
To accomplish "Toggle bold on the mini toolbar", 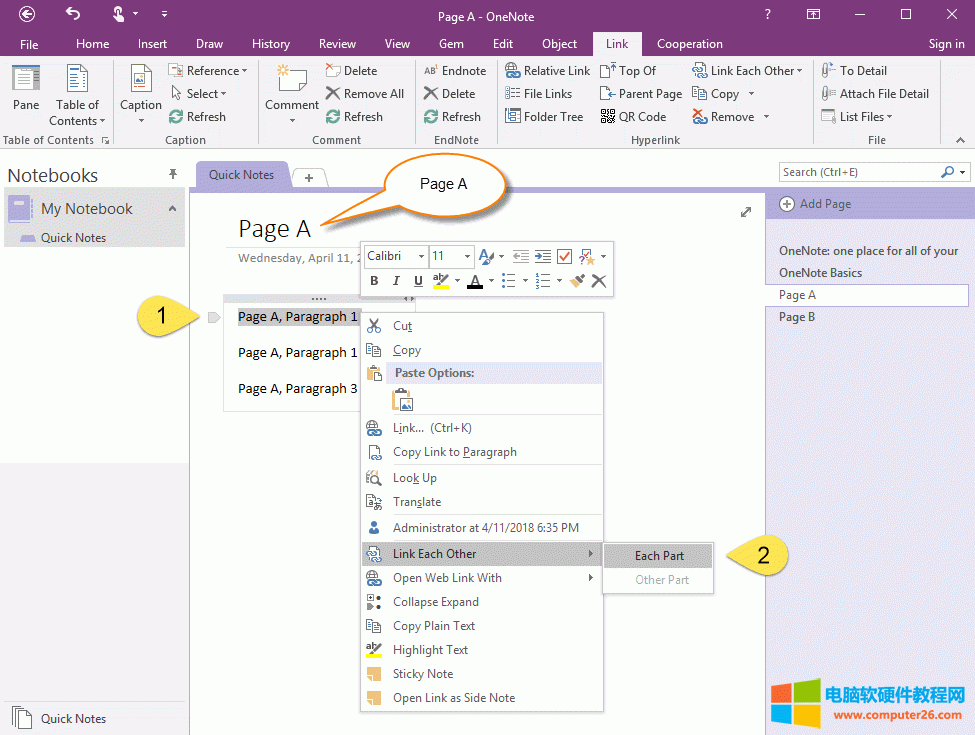I will [373, 281].
